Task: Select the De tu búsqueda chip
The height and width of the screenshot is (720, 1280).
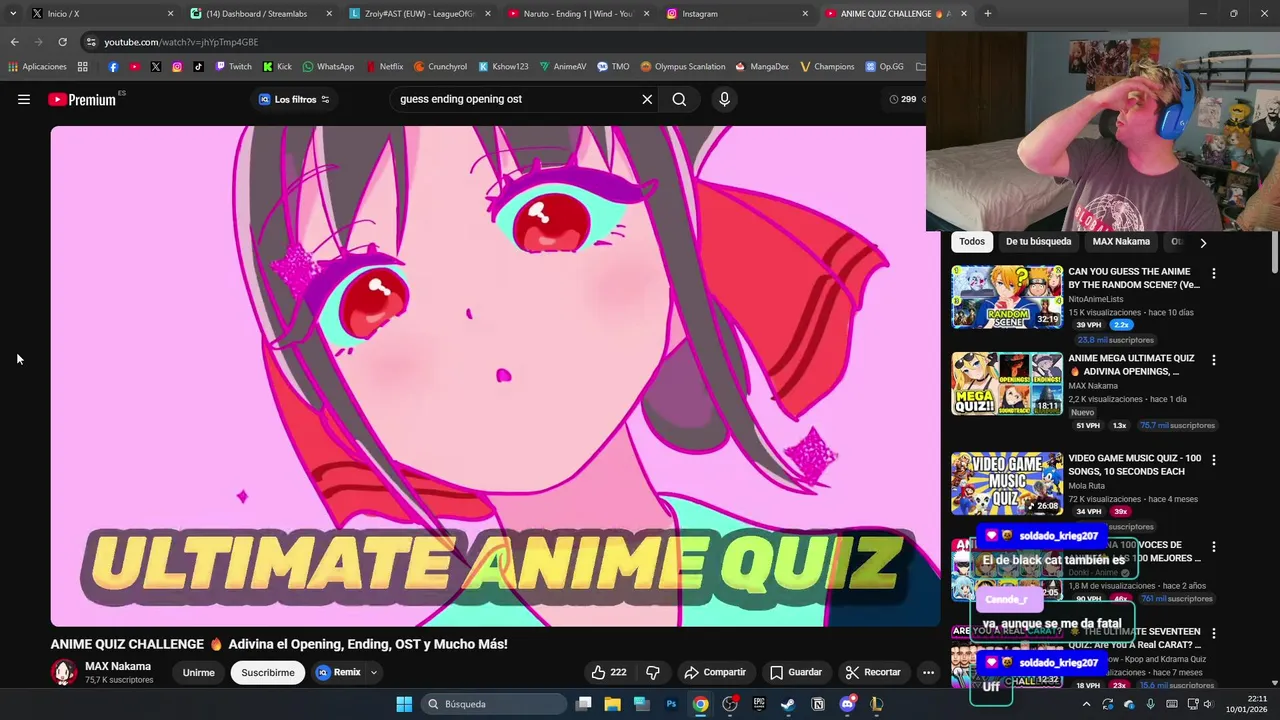Action: pos(1038,241)
